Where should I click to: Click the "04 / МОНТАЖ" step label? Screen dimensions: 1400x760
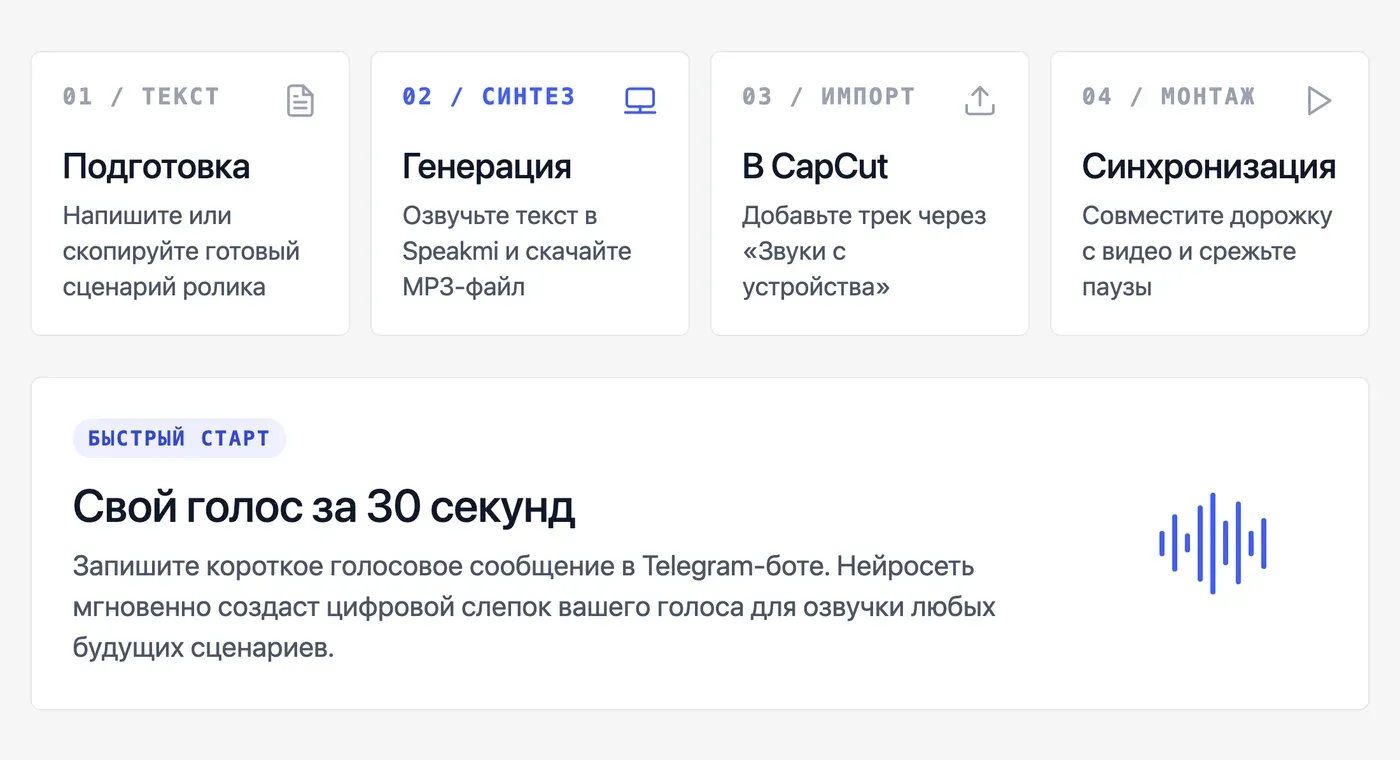pos(1169,97)
